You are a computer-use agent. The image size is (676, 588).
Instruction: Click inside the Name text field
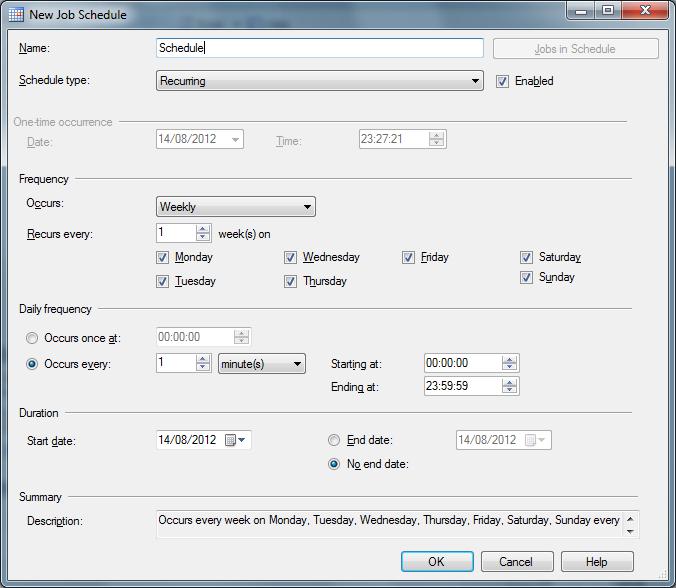319,48
